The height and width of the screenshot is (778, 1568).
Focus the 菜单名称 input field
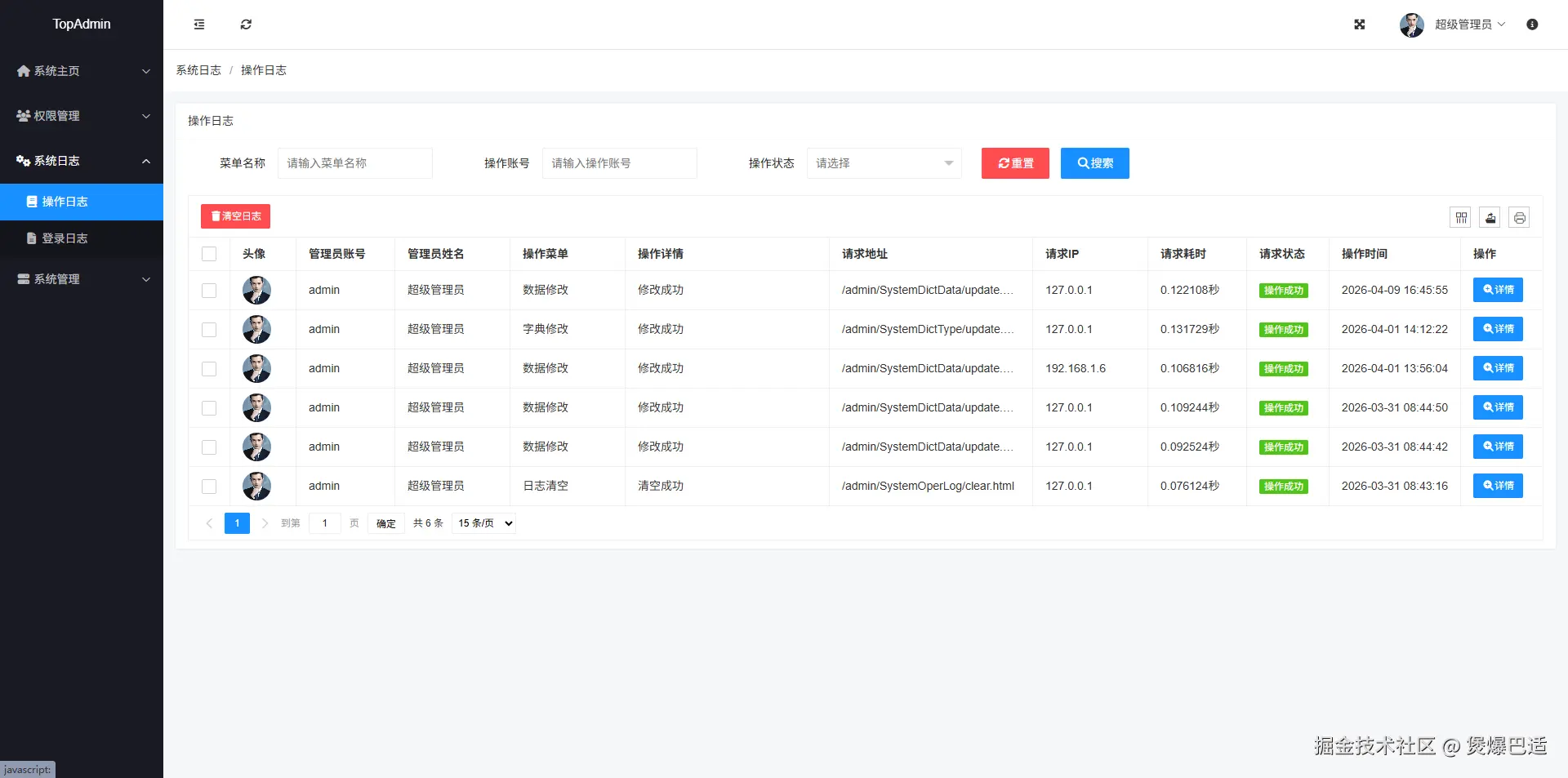coord(355,163)
